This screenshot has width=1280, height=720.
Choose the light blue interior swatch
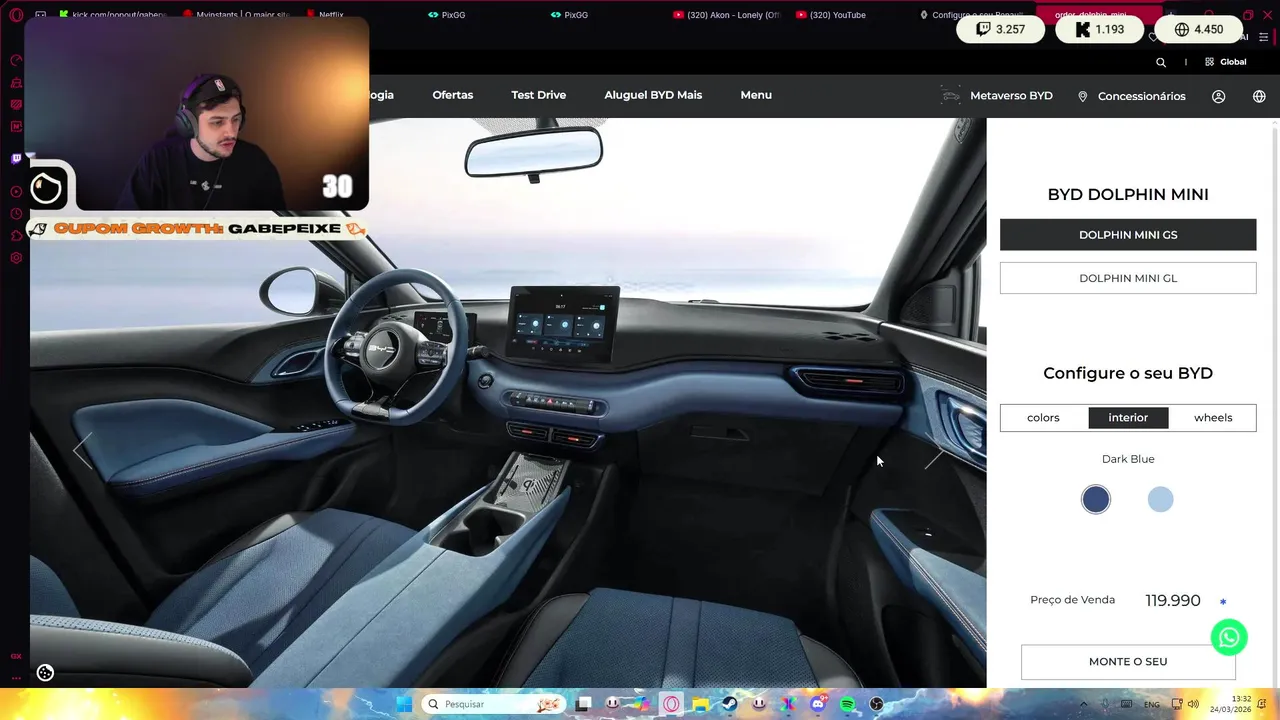tap(1160, 499)
